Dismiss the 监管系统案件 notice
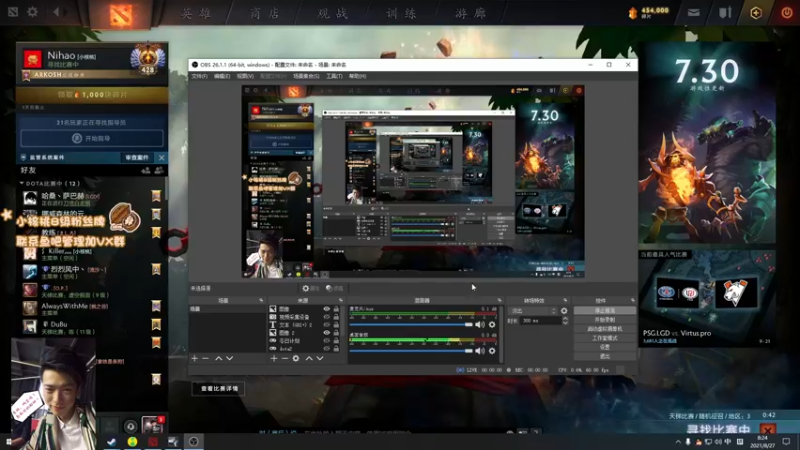 coord(161,158)
